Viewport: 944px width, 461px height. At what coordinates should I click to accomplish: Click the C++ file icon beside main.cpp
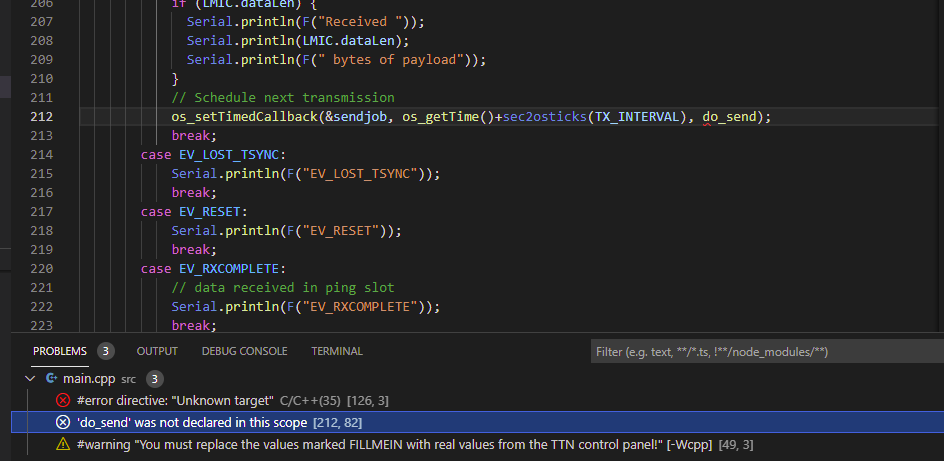(51, 379)
